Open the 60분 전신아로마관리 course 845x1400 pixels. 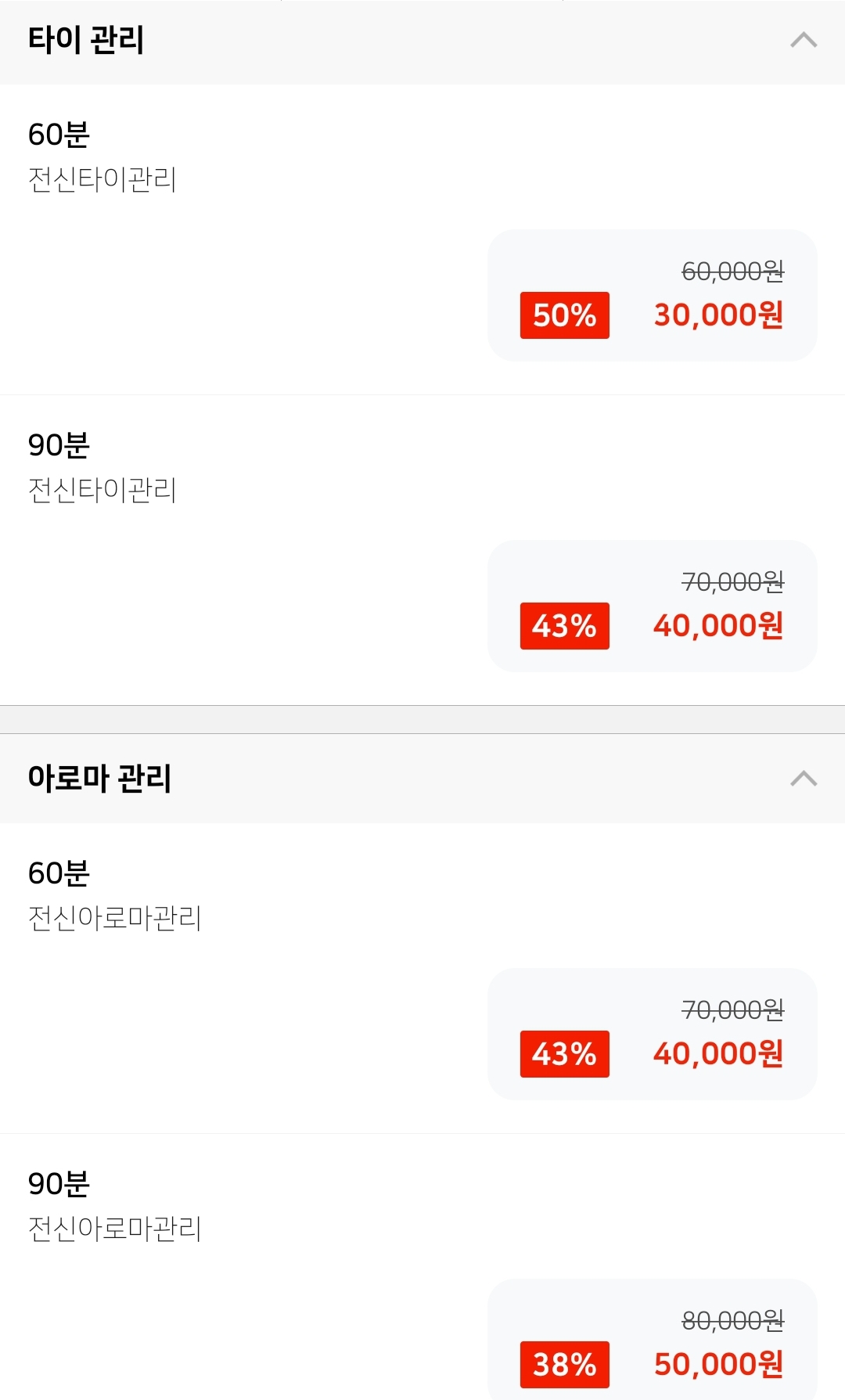pyautogui.click(x=114, y=895)
